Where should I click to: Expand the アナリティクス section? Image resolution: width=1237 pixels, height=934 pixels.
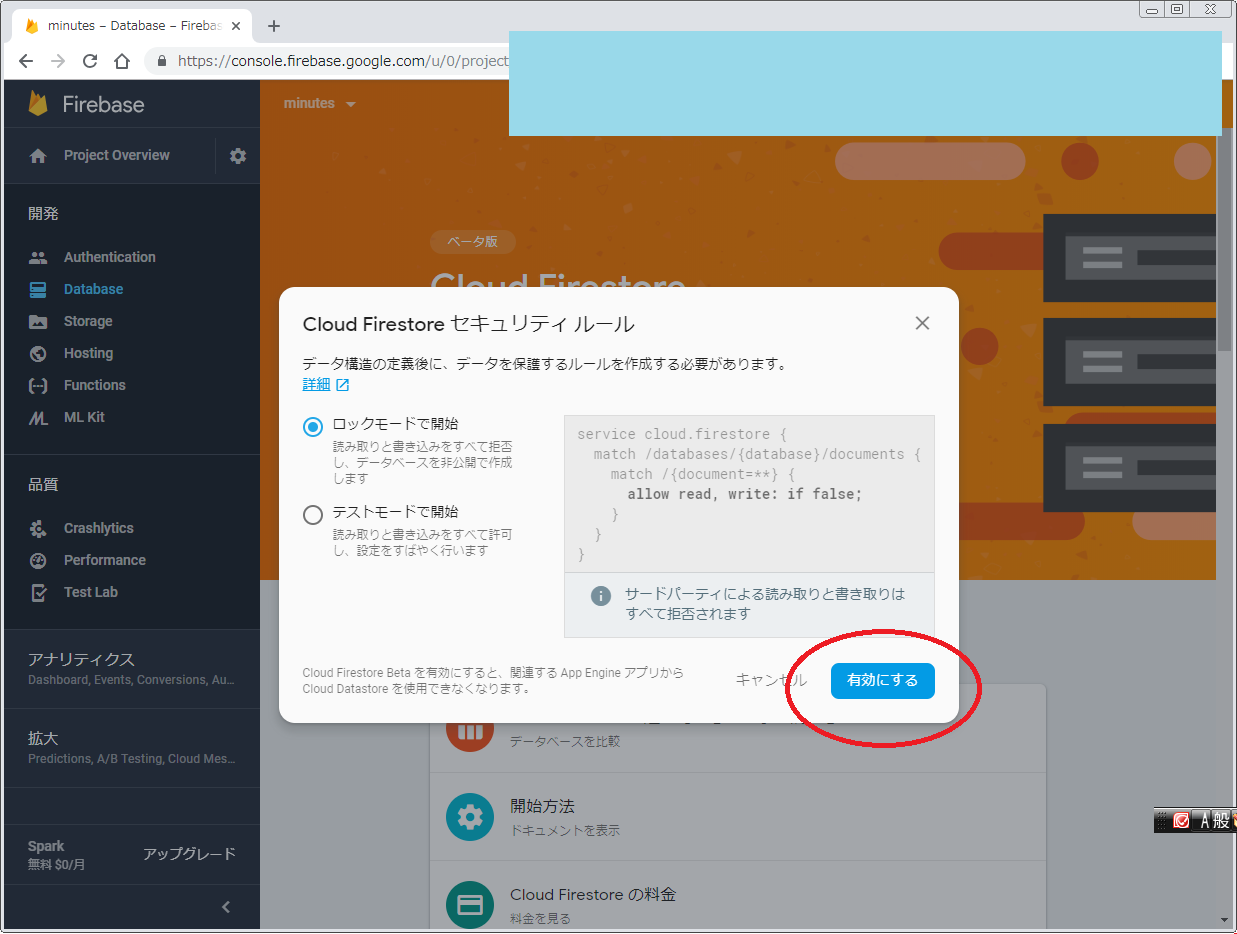click(132, 668)
